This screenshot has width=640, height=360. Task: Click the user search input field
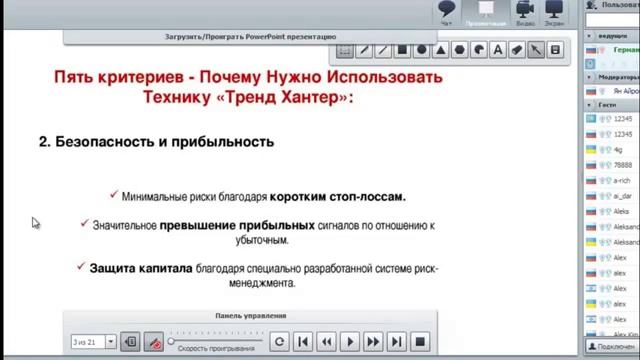pos(612,20)
